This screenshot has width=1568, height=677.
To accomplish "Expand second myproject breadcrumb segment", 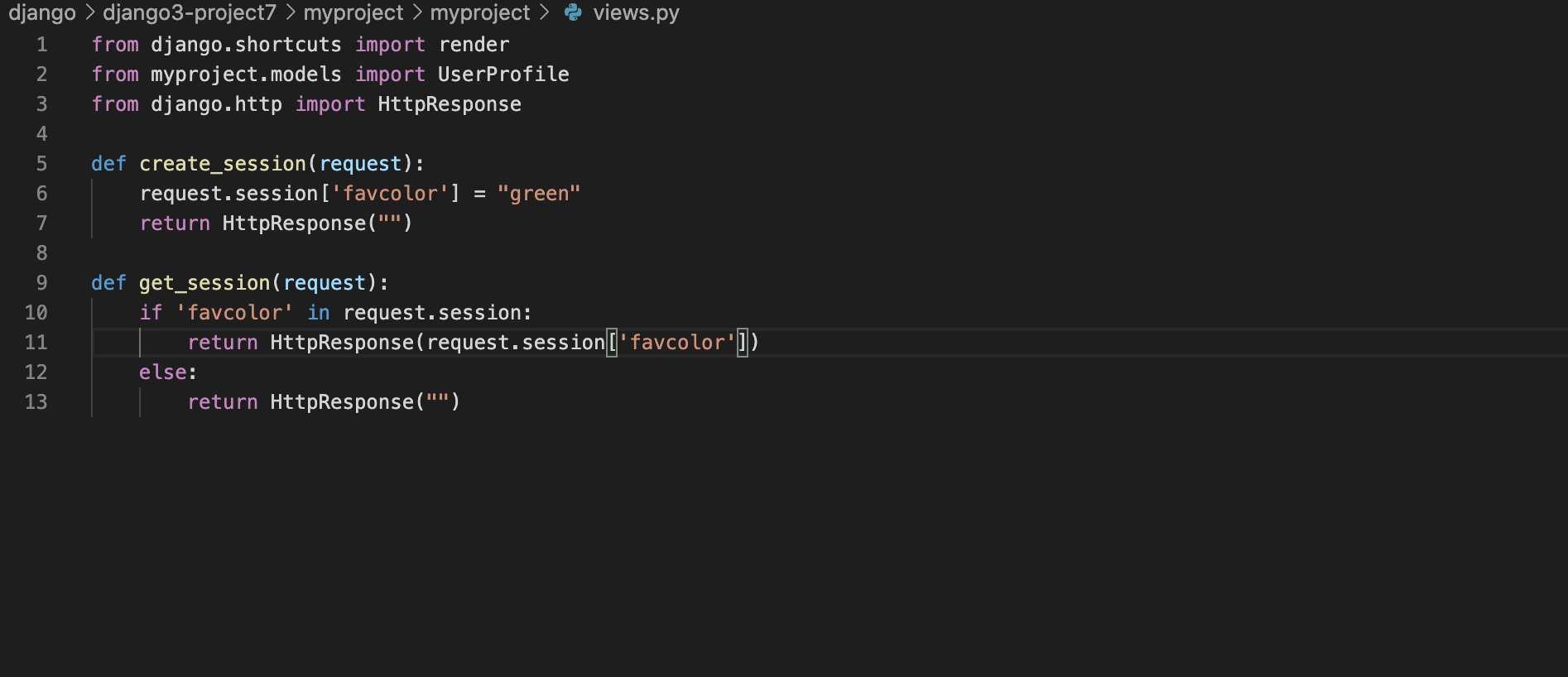I will pos(480,12).
